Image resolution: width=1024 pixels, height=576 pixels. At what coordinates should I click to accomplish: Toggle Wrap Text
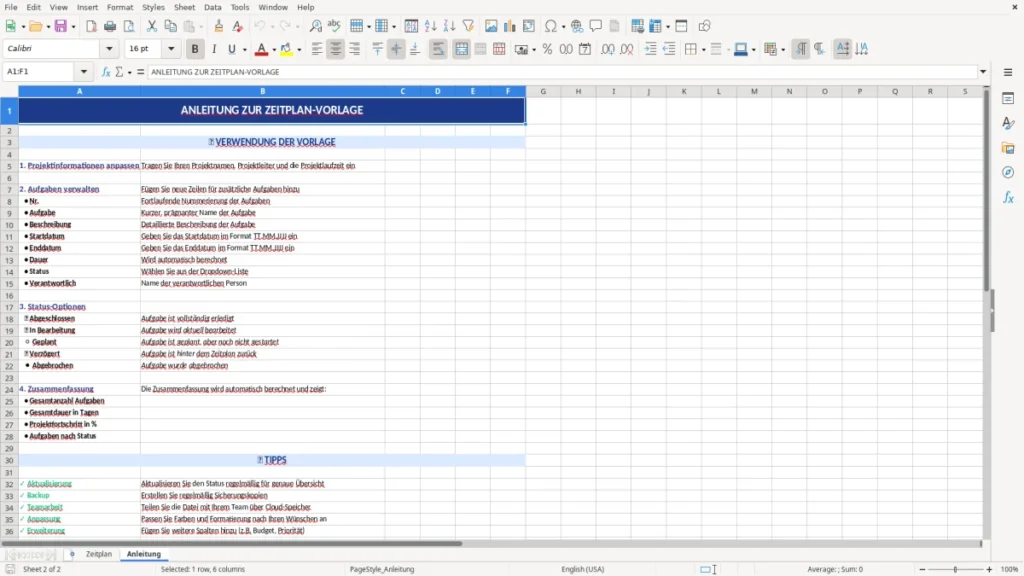point(438,49)
